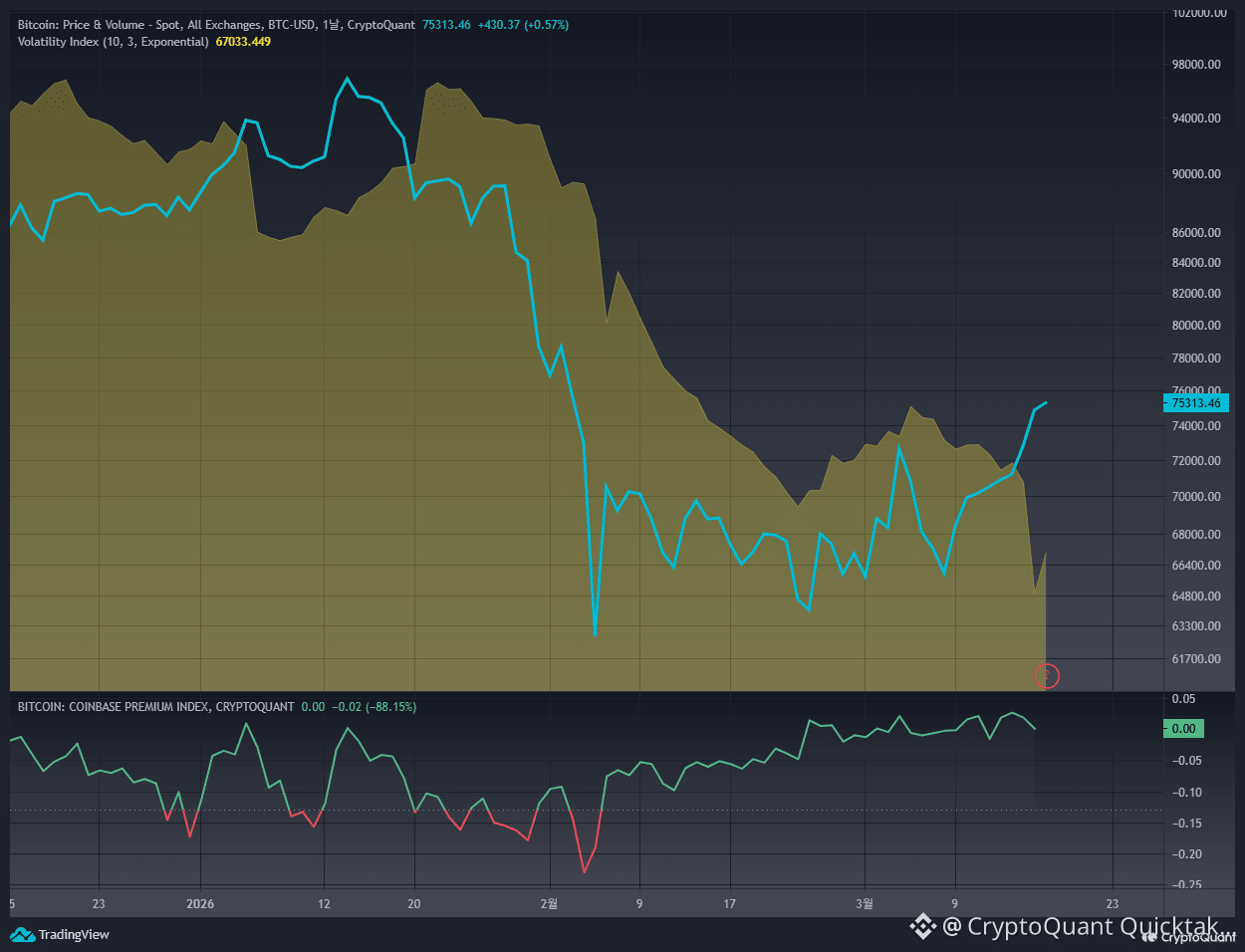
Task: Click the 94000.00 price axis label
Action: coord(1196,119)
